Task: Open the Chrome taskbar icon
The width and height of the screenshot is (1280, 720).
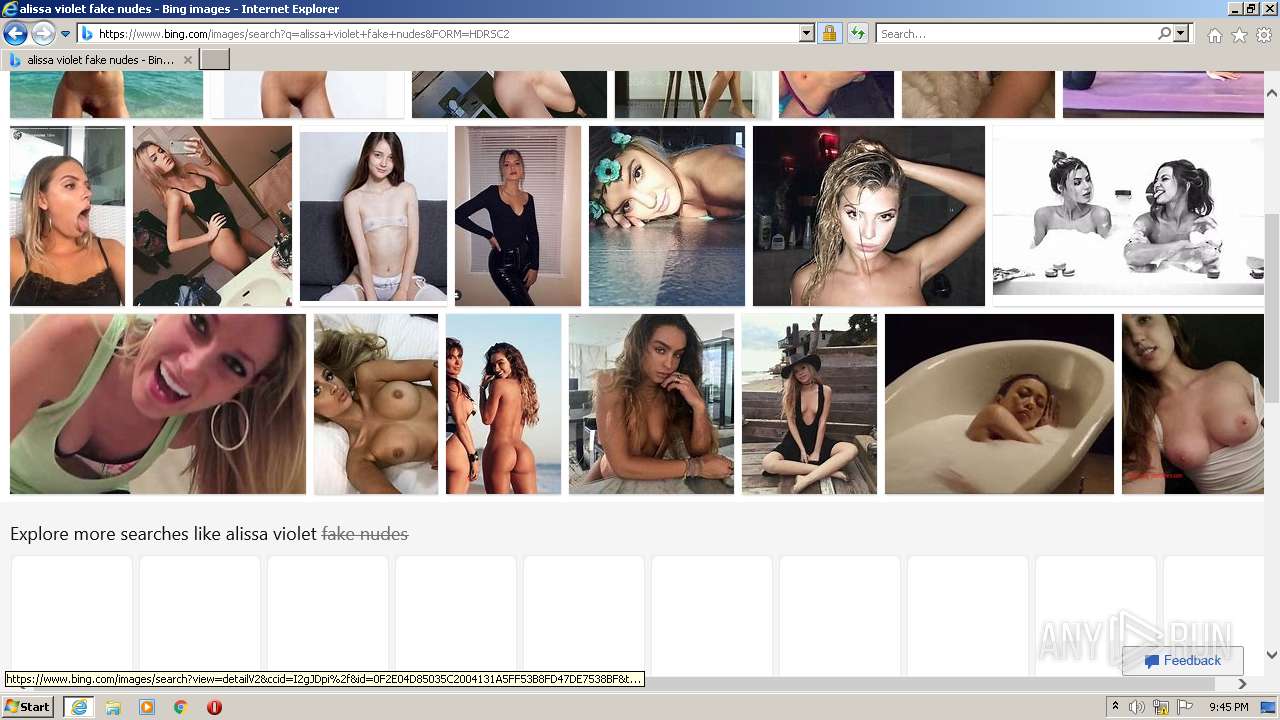Action: (181, 707)
